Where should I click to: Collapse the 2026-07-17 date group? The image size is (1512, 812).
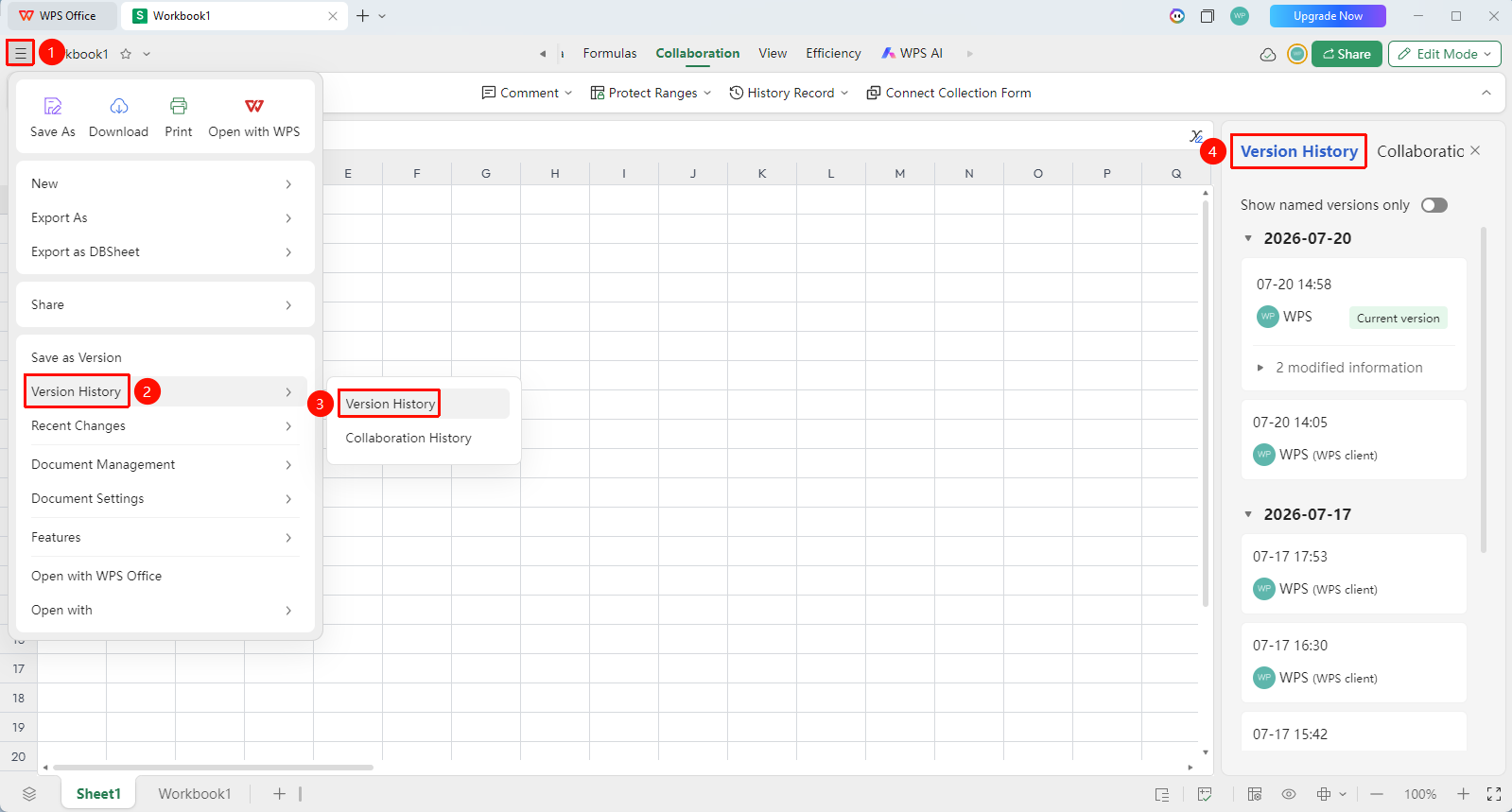click(1248, 514)
